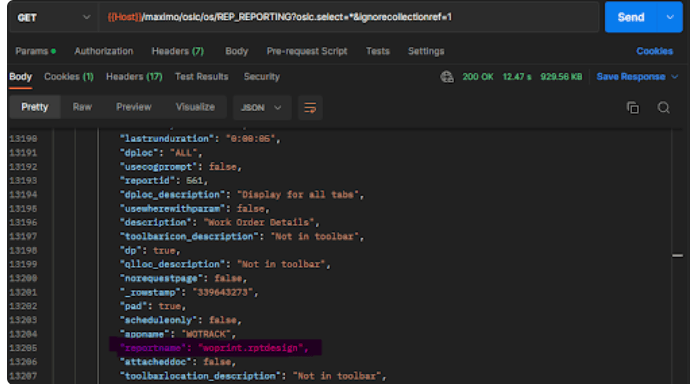Click the "reportid": 561 line
This screenshot has height=384, width=690.
click(x=164, y=181)
